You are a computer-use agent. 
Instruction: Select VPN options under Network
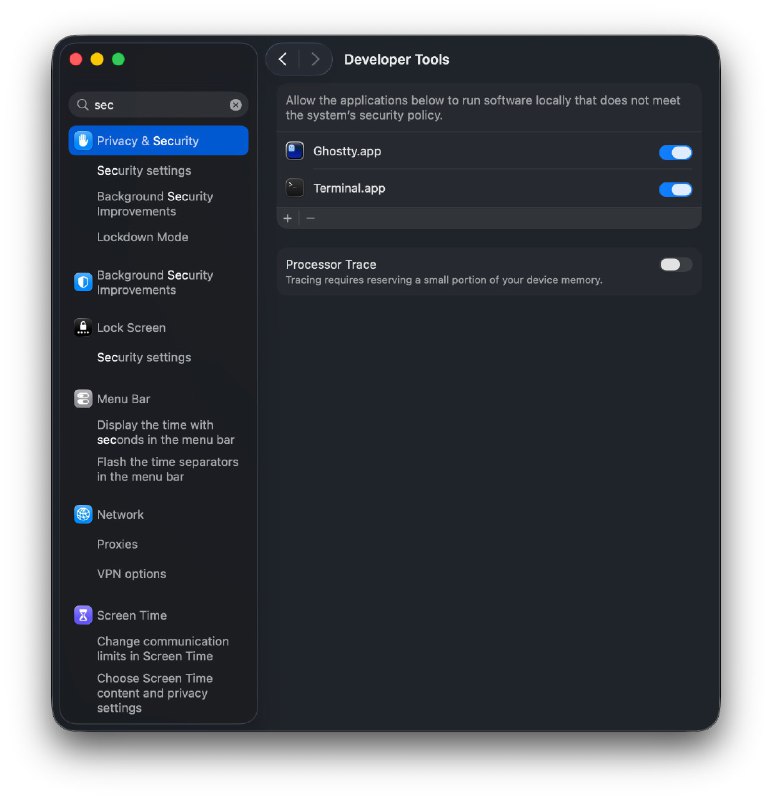click(x=131, y=574)
